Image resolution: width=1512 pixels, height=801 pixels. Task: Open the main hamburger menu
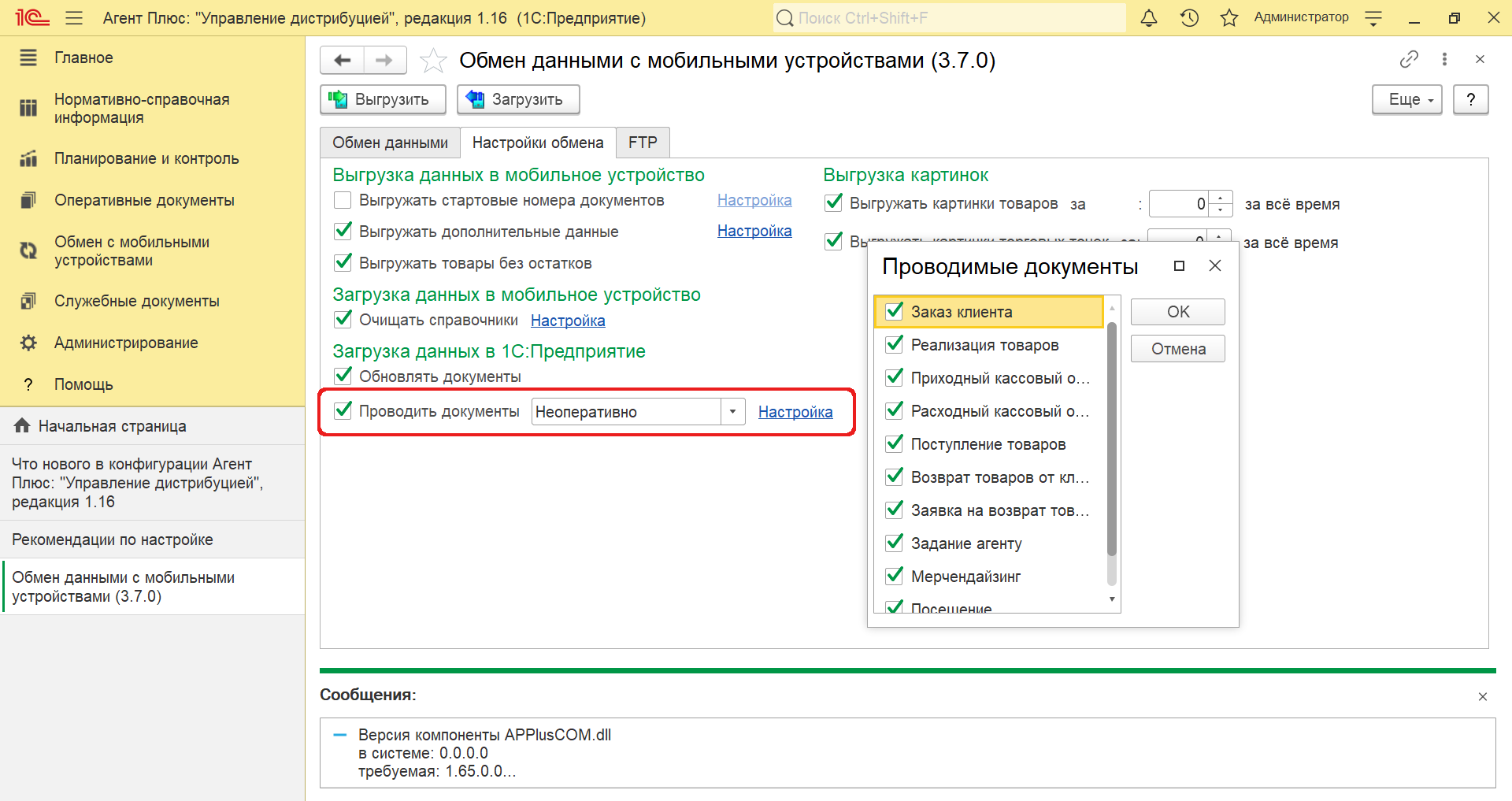pyautogui.click(x=74, y=17)
